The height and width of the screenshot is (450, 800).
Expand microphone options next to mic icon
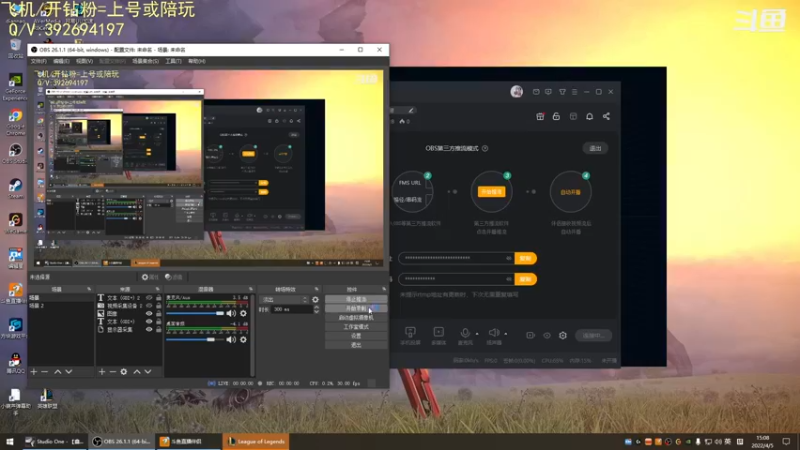pyautogui.click(x=477, y=334)
